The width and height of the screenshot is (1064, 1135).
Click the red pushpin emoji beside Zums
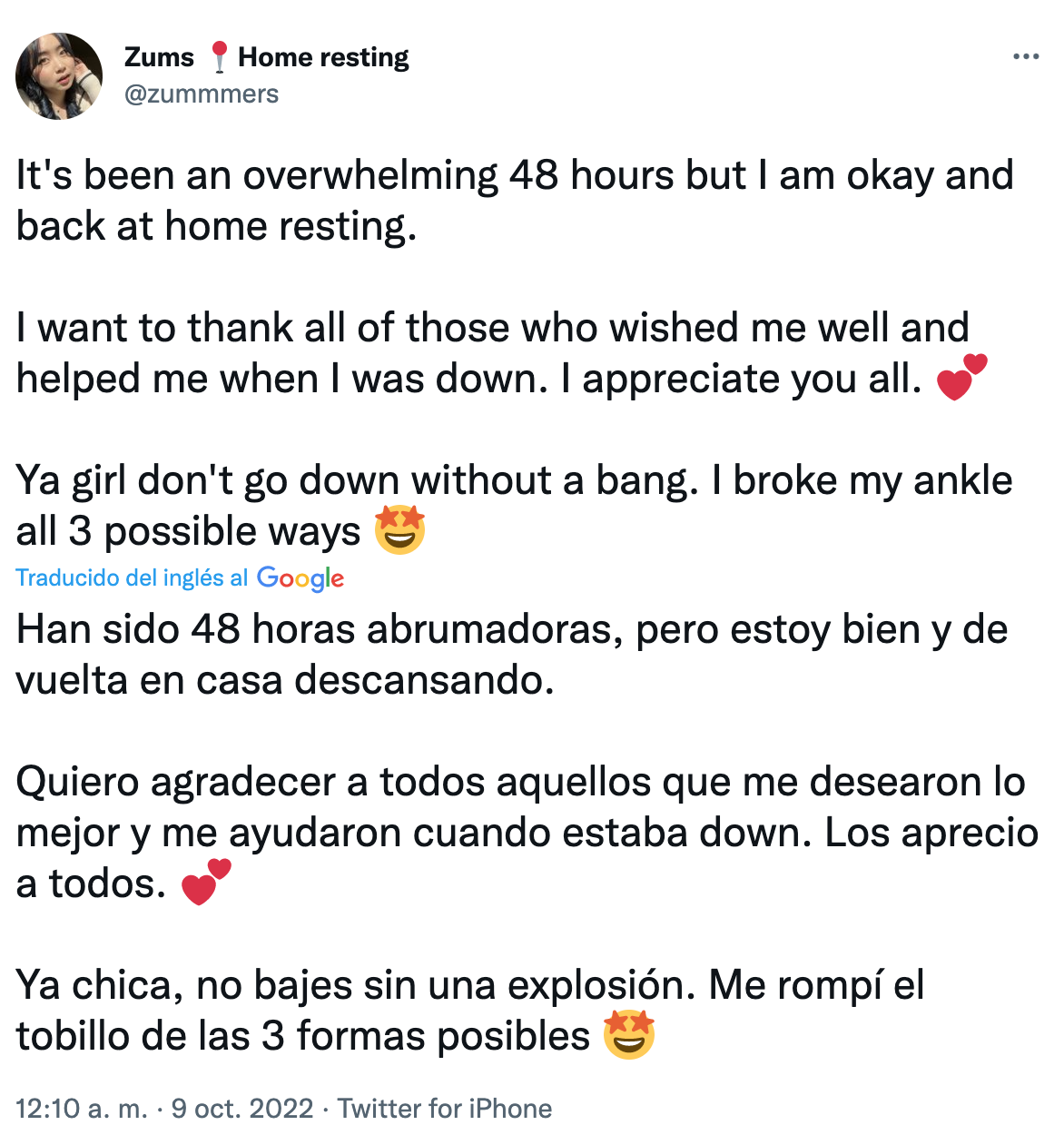coord(218,56)
